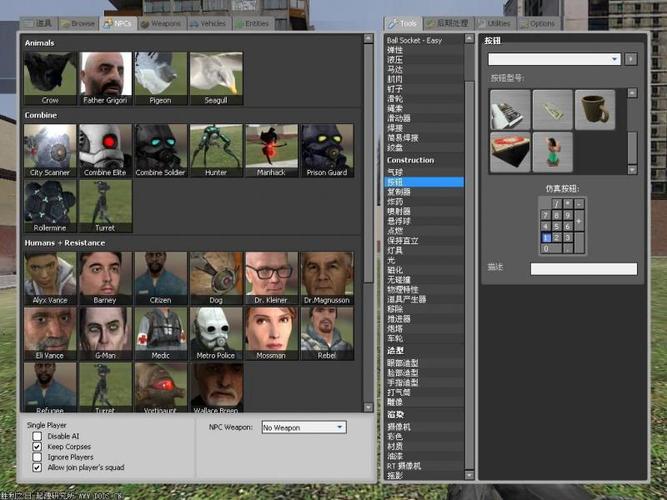Open the Vehicles tab
Viewport: 667px width, 500px height.
pos(209,23)
